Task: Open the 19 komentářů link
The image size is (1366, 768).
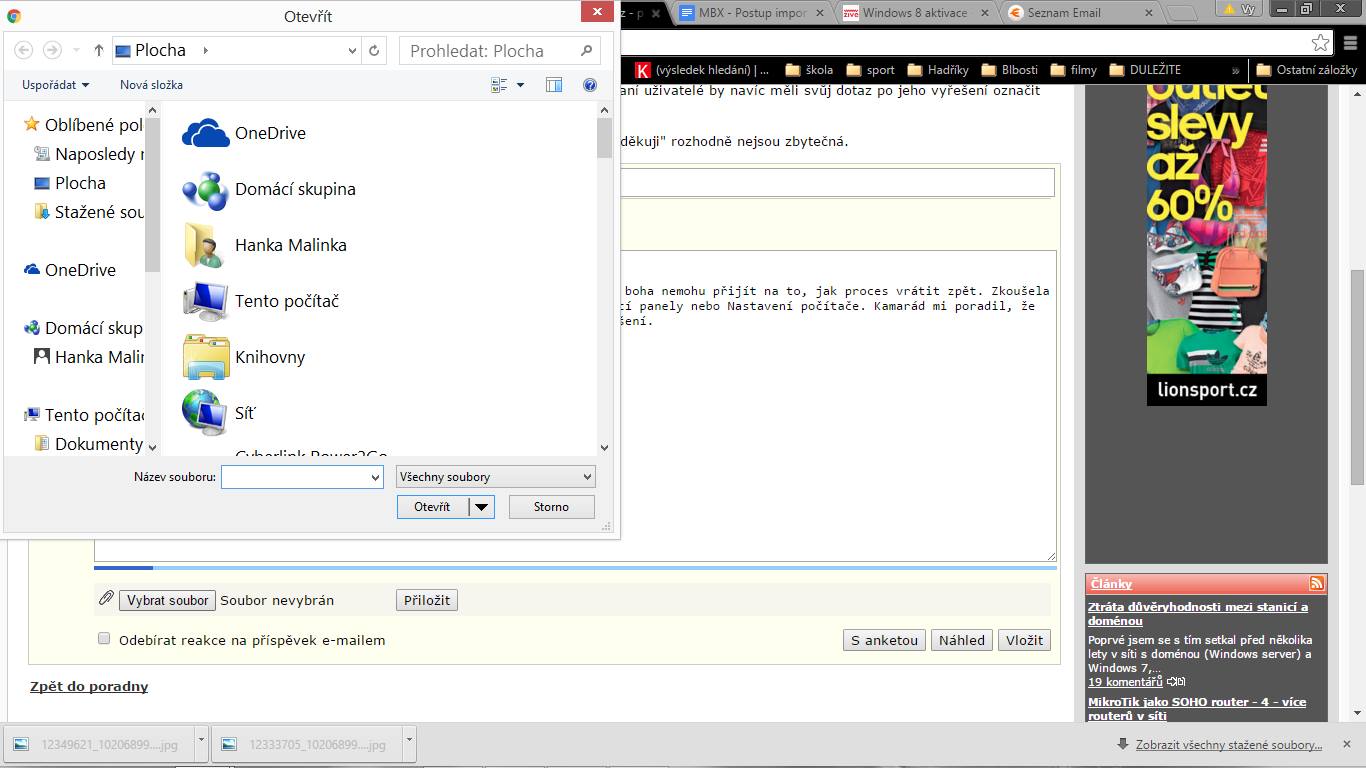Action: click(1125, 682)
